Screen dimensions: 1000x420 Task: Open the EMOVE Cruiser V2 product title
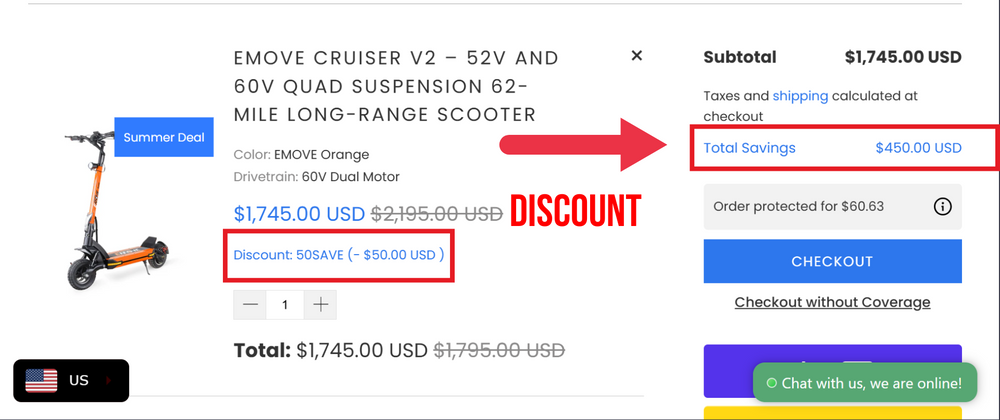point(395,86)
